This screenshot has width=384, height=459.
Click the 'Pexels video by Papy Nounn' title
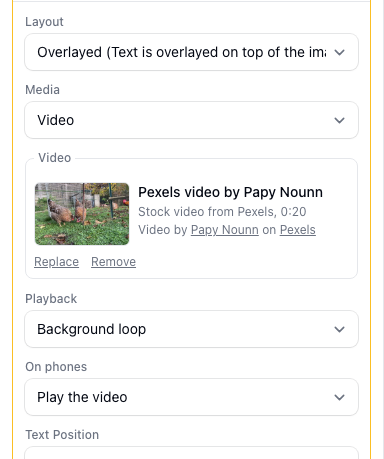[231, 192]
